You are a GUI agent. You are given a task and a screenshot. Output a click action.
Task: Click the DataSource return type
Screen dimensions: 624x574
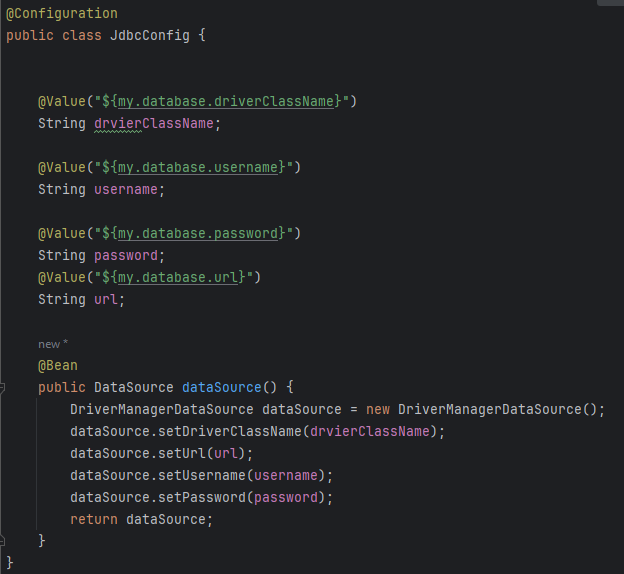[x=134, y=387]
